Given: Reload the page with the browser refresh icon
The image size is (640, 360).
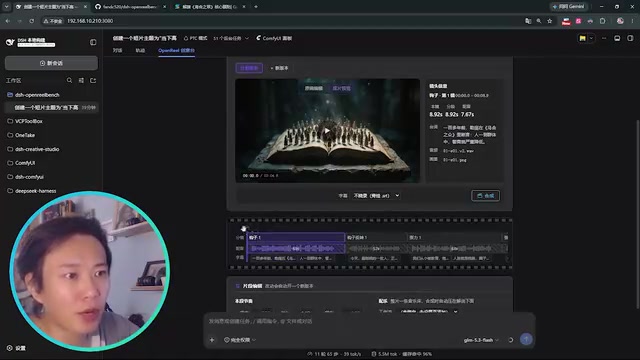Looking at the screenshot, I should (31, 21).
